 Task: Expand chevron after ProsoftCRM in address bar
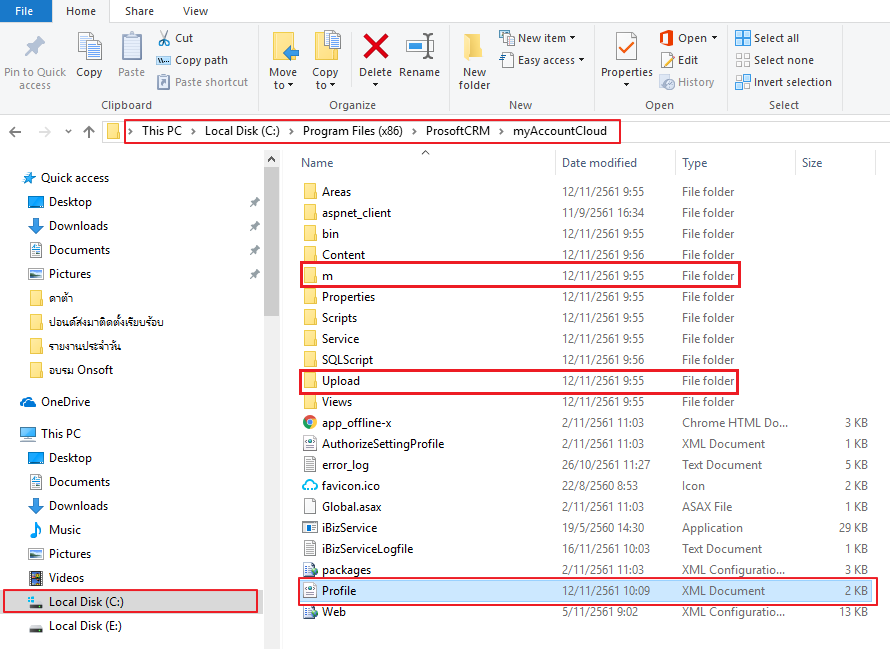pos(501,131)
